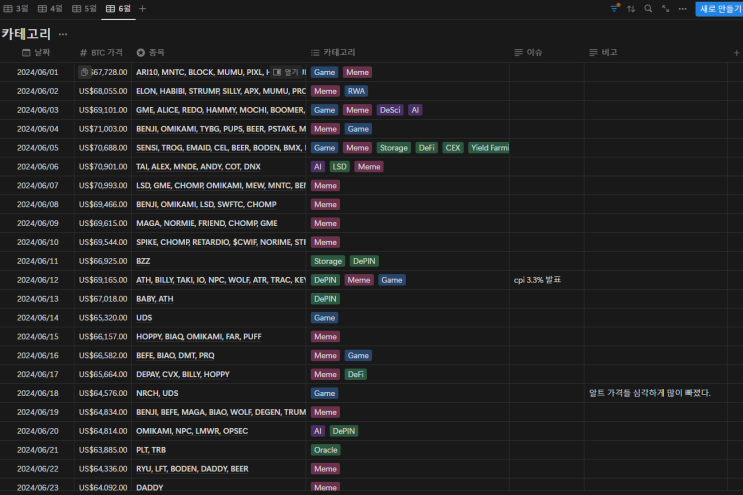Switch to the 5월 tab
Image resolution: width=743 pixels, height=495 pixels.
(x=84, y=9)
